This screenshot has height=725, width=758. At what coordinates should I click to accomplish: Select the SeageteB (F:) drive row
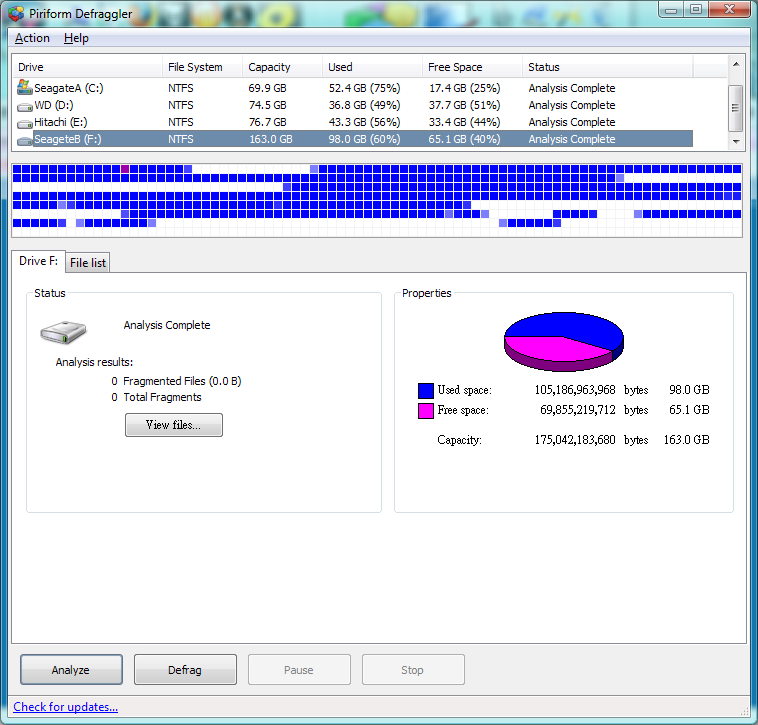(353, 139)
